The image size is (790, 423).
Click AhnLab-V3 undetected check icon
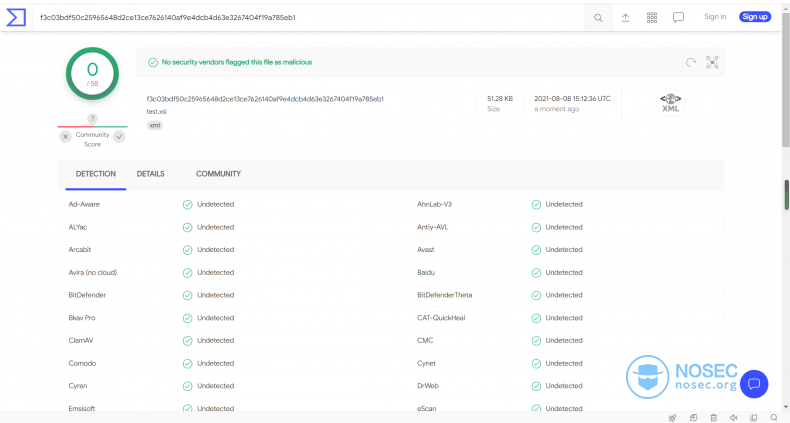coord(536,204)
